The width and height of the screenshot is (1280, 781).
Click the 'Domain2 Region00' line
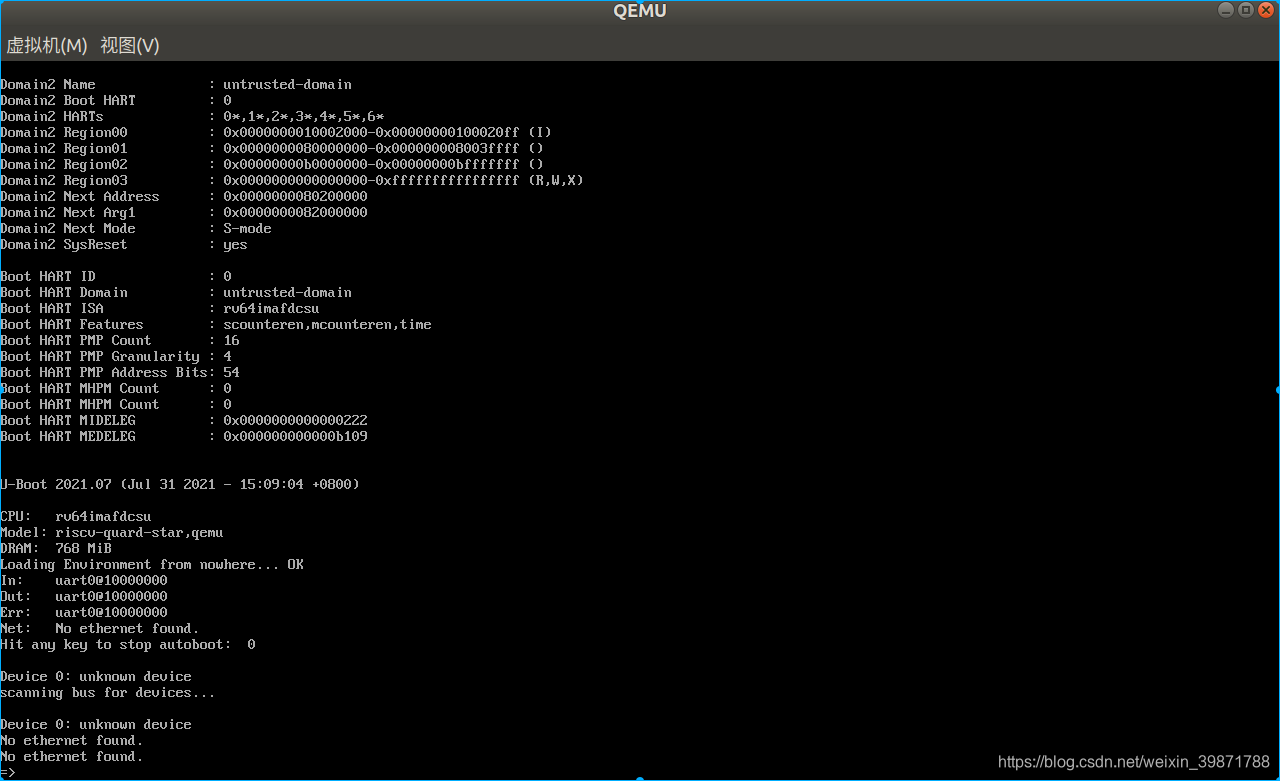(276, 132)
